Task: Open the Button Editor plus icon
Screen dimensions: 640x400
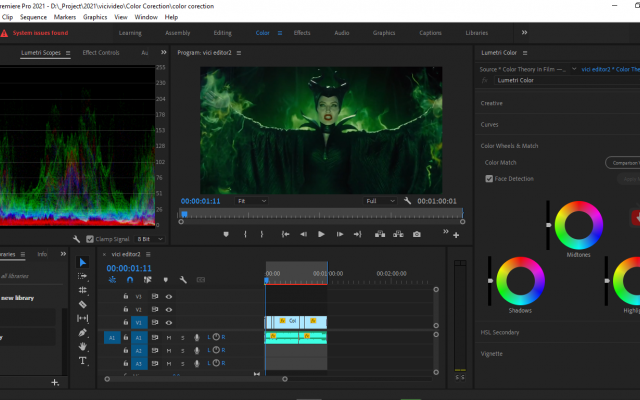Action: pos(456,235)
